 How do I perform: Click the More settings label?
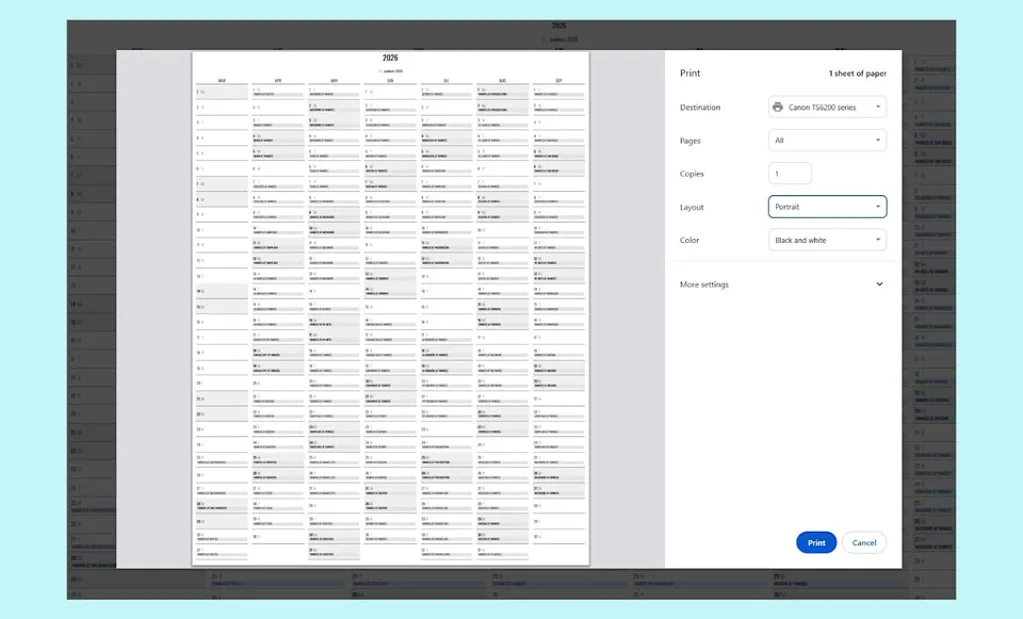(x=704, y=285)
